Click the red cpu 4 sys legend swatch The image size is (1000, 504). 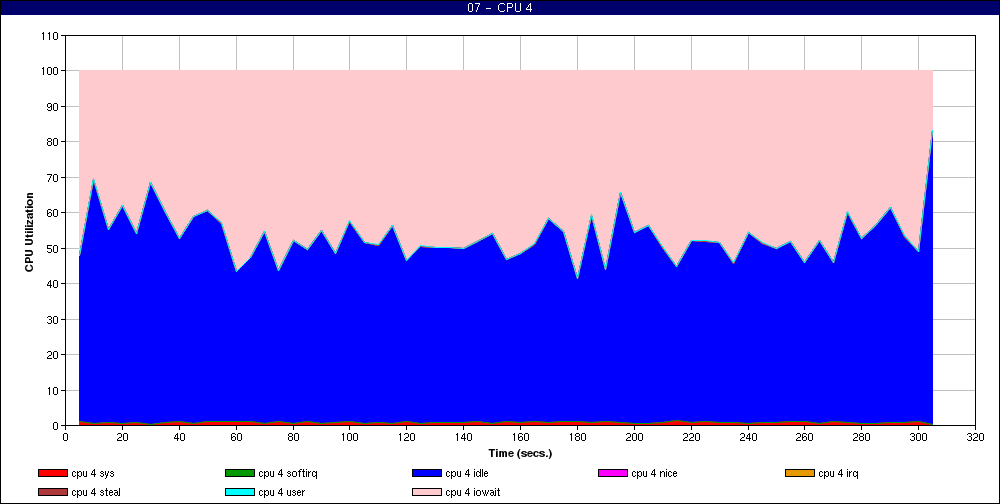(53, 473)
